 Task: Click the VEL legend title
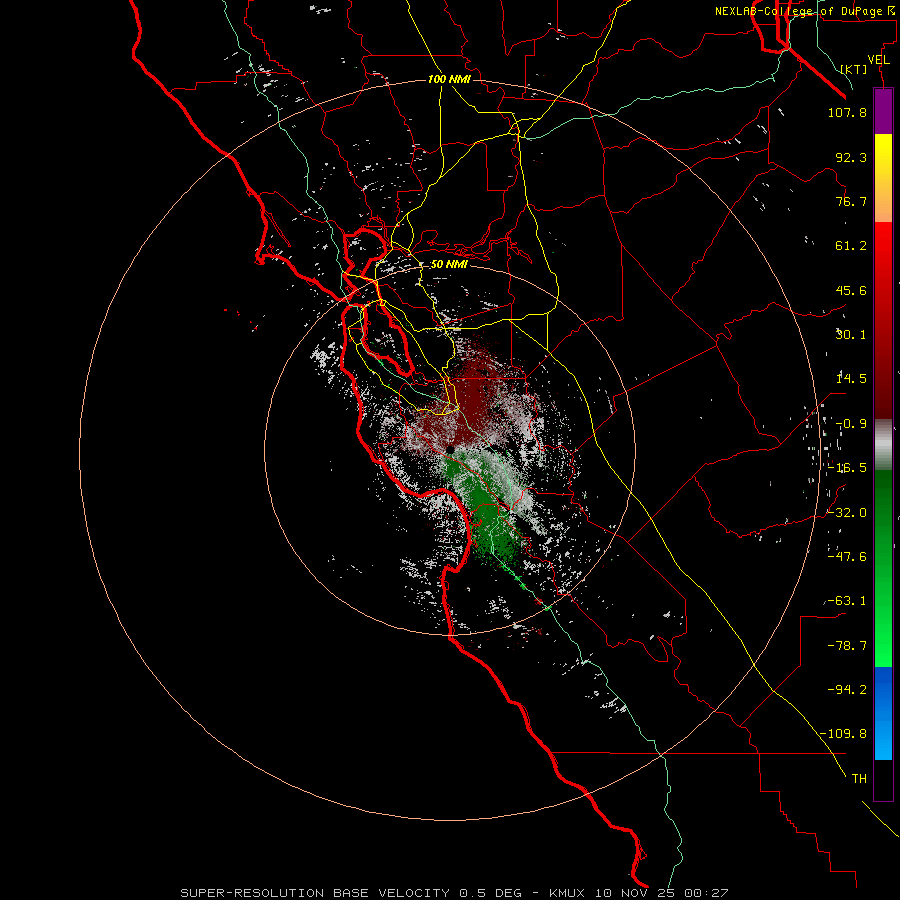pos(878,60)
